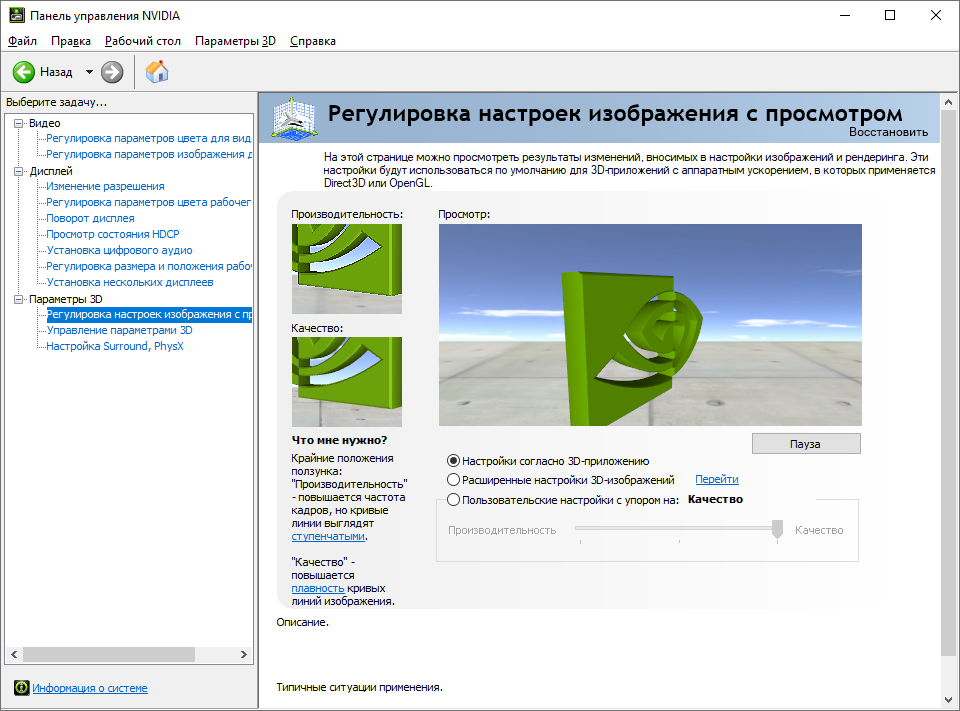Open Поворот дисплея
The width and height of the screenshot is (960, 711).
[91, 218]
